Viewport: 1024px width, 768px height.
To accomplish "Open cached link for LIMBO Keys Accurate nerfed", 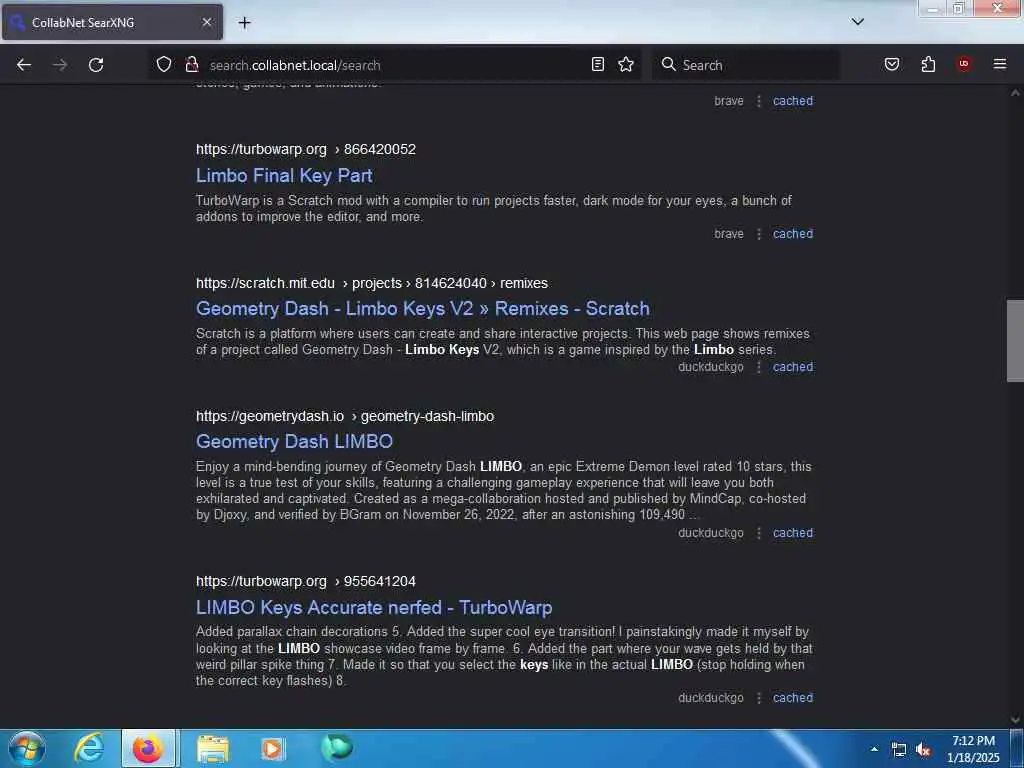I will click(793, 698).
